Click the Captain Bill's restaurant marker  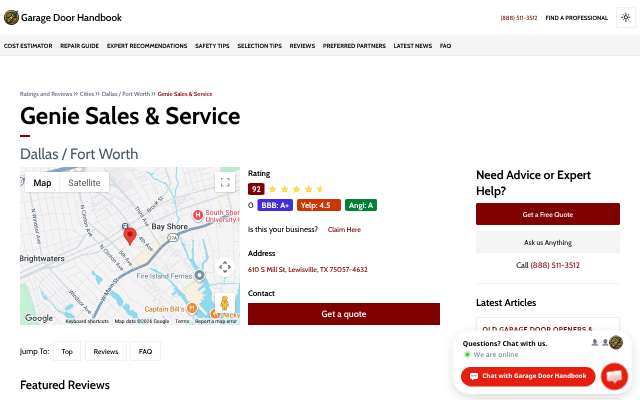[191, 309]
